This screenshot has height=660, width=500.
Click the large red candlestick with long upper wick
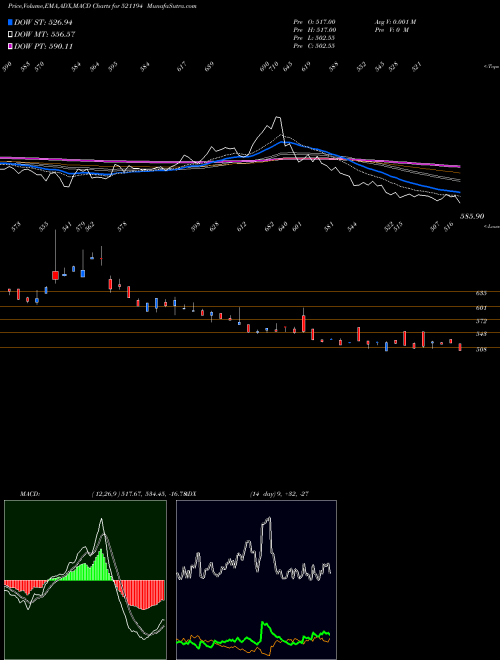tap(55, 275)
